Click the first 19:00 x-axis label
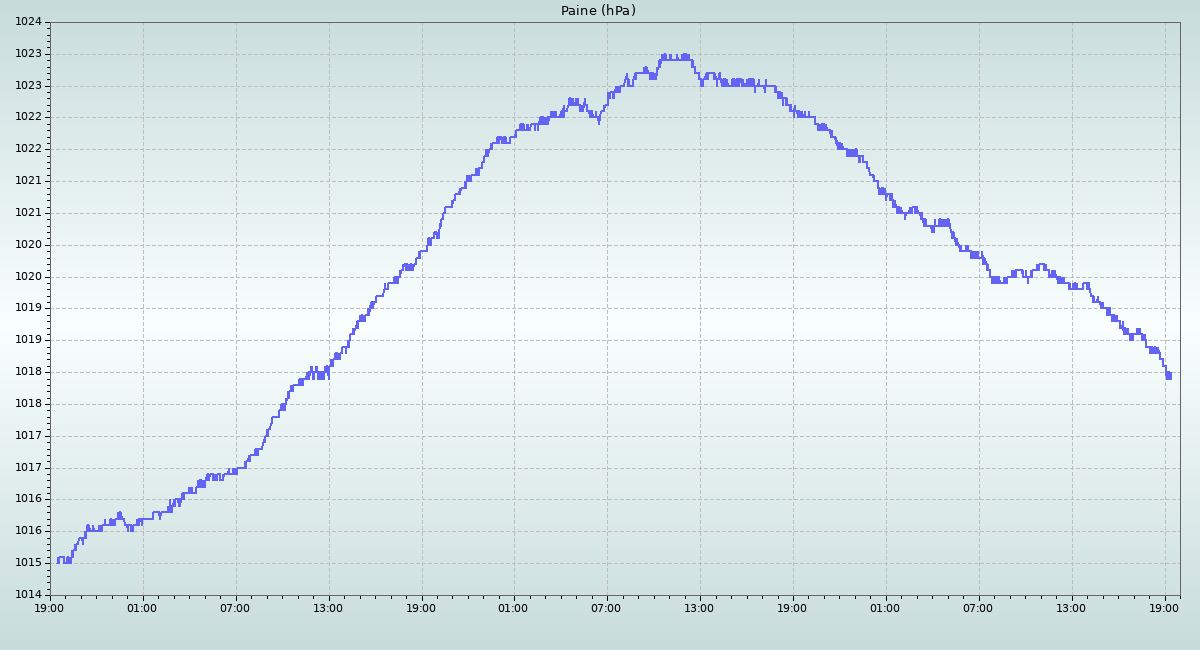This screenshot has height=650, width=1200. 50,607
